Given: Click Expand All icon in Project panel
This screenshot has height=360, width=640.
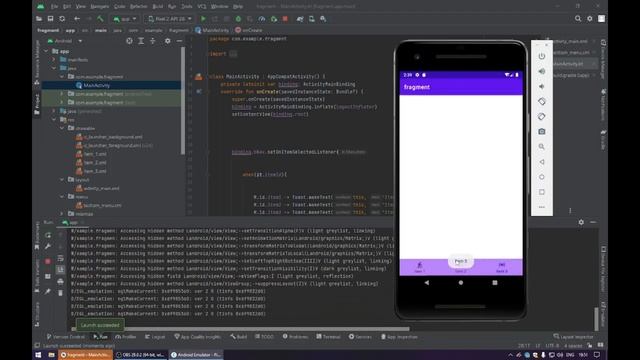Looking at the screenshot, I should click(x=141, y=41).
